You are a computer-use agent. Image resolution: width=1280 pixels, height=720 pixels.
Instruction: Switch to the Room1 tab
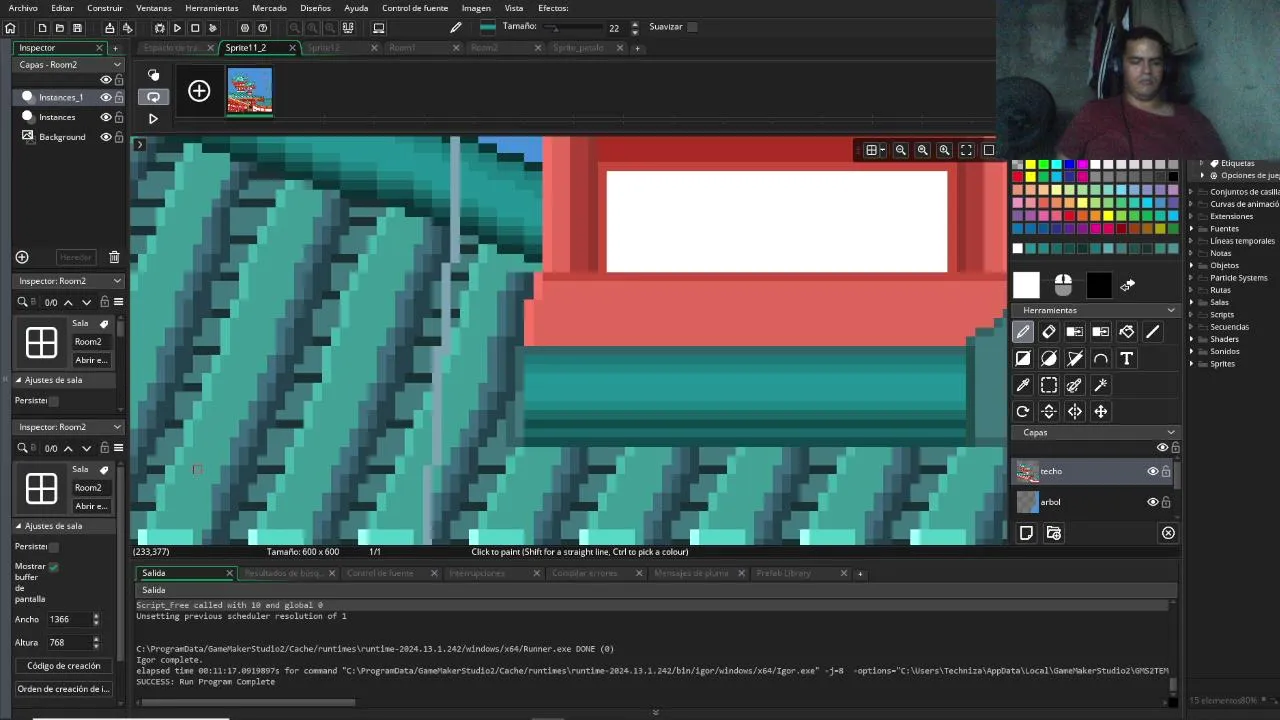tap(403, 48)
